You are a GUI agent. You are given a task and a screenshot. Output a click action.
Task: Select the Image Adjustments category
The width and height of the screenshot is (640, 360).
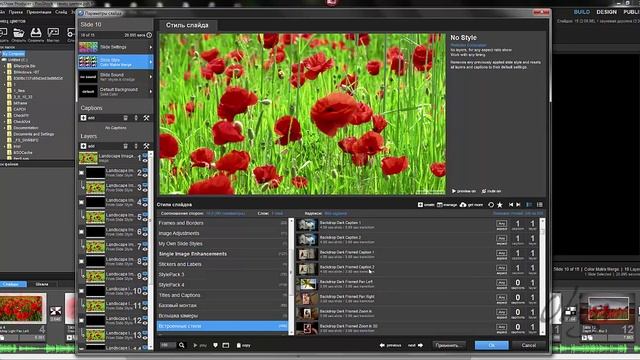(x=222, y=233)
